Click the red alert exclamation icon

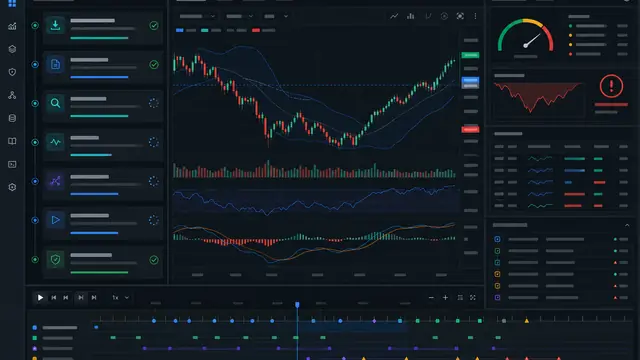tap(611, 86)
